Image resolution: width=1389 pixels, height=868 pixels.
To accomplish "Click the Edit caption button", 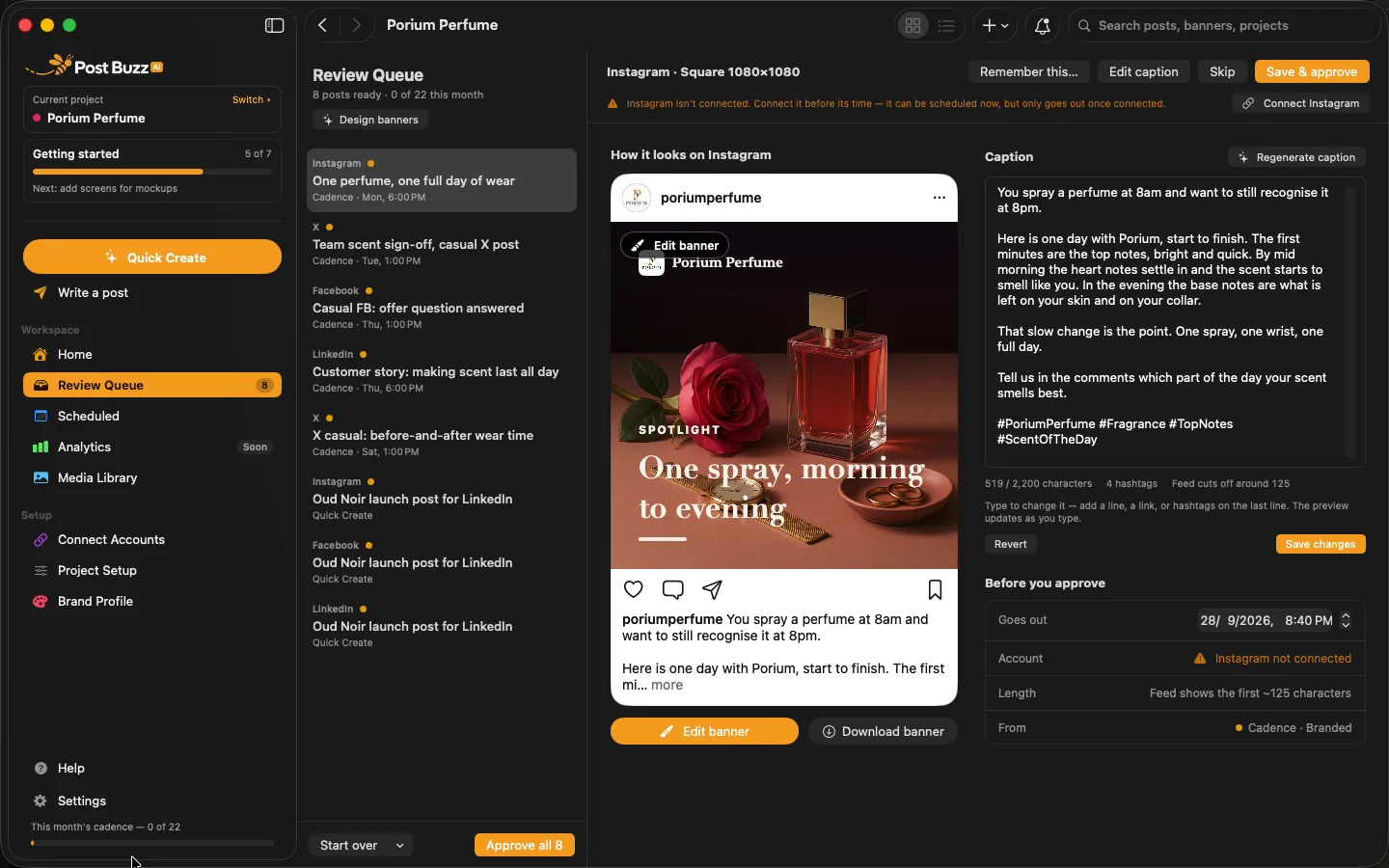I will [x=1144, y=71].
